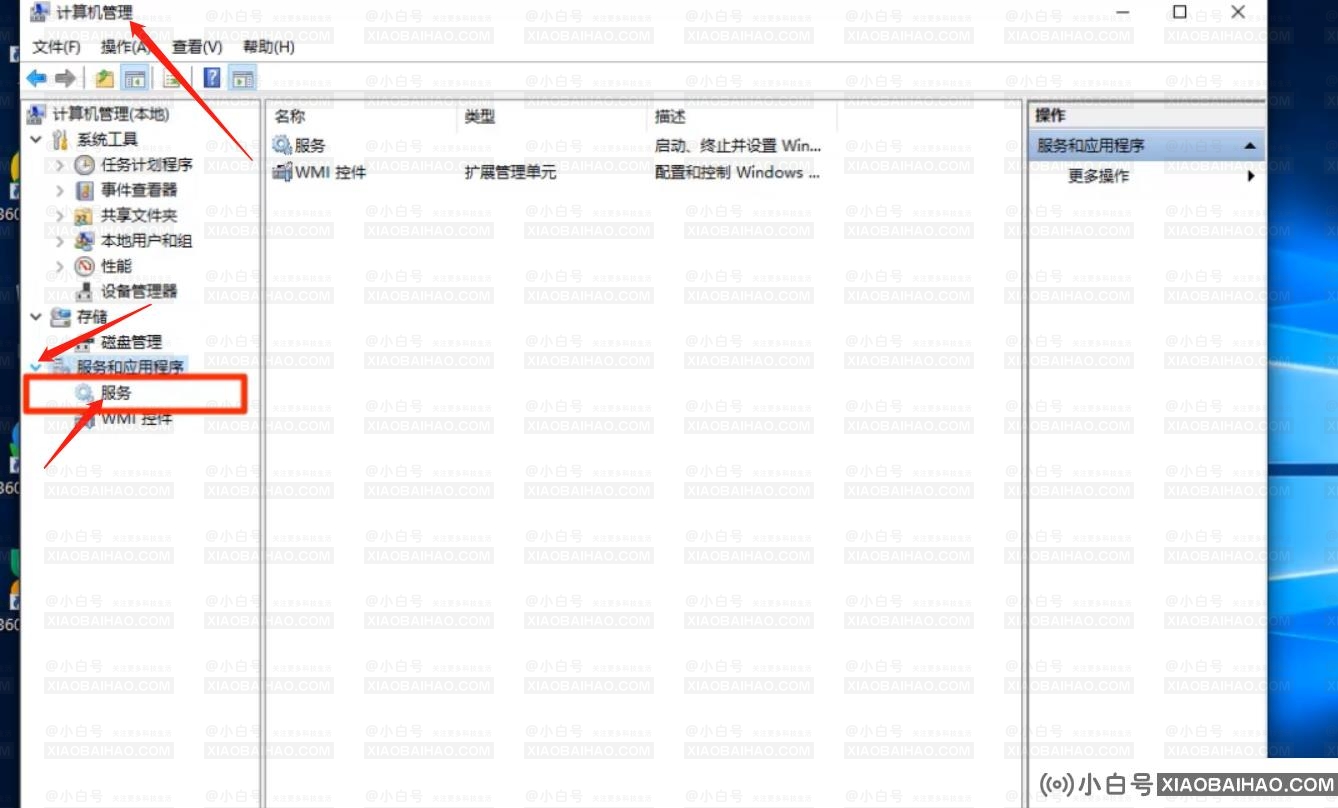
Task: Open the 文件(F) menu
Action: point(56,47)
